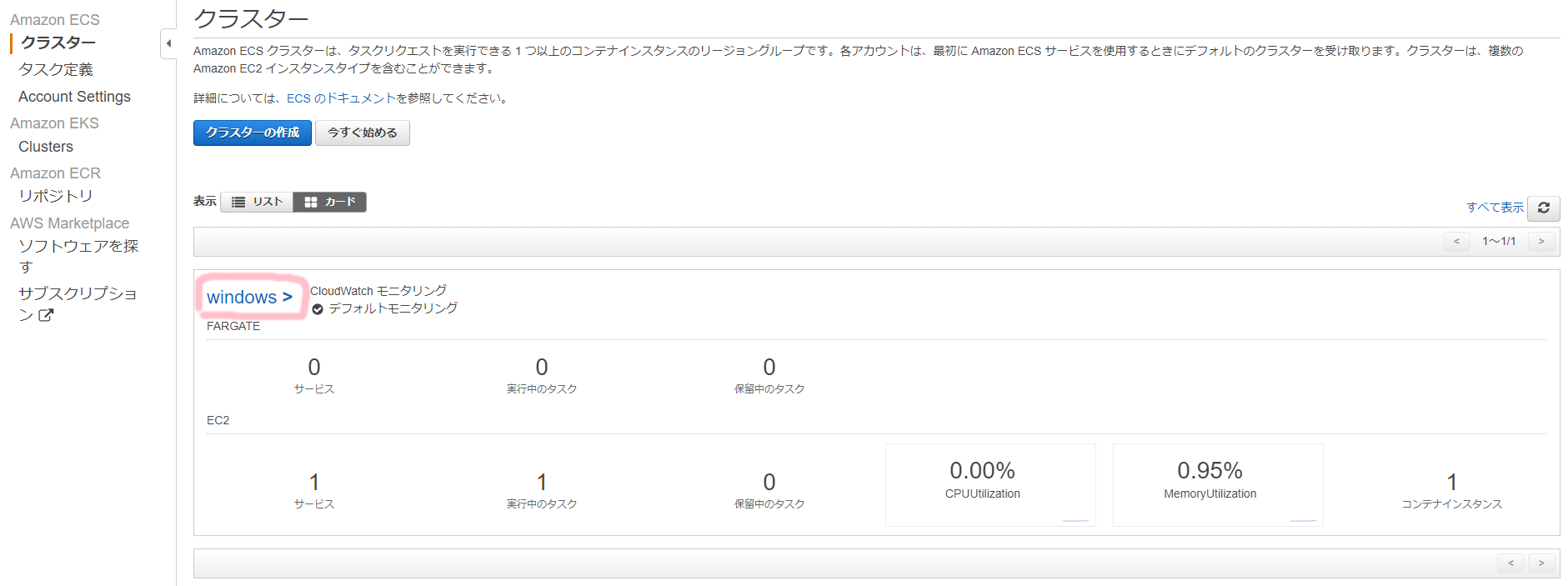Click the EC2 section label
The height and width of the screenshot is (586, 1568).
coord(218,420)
